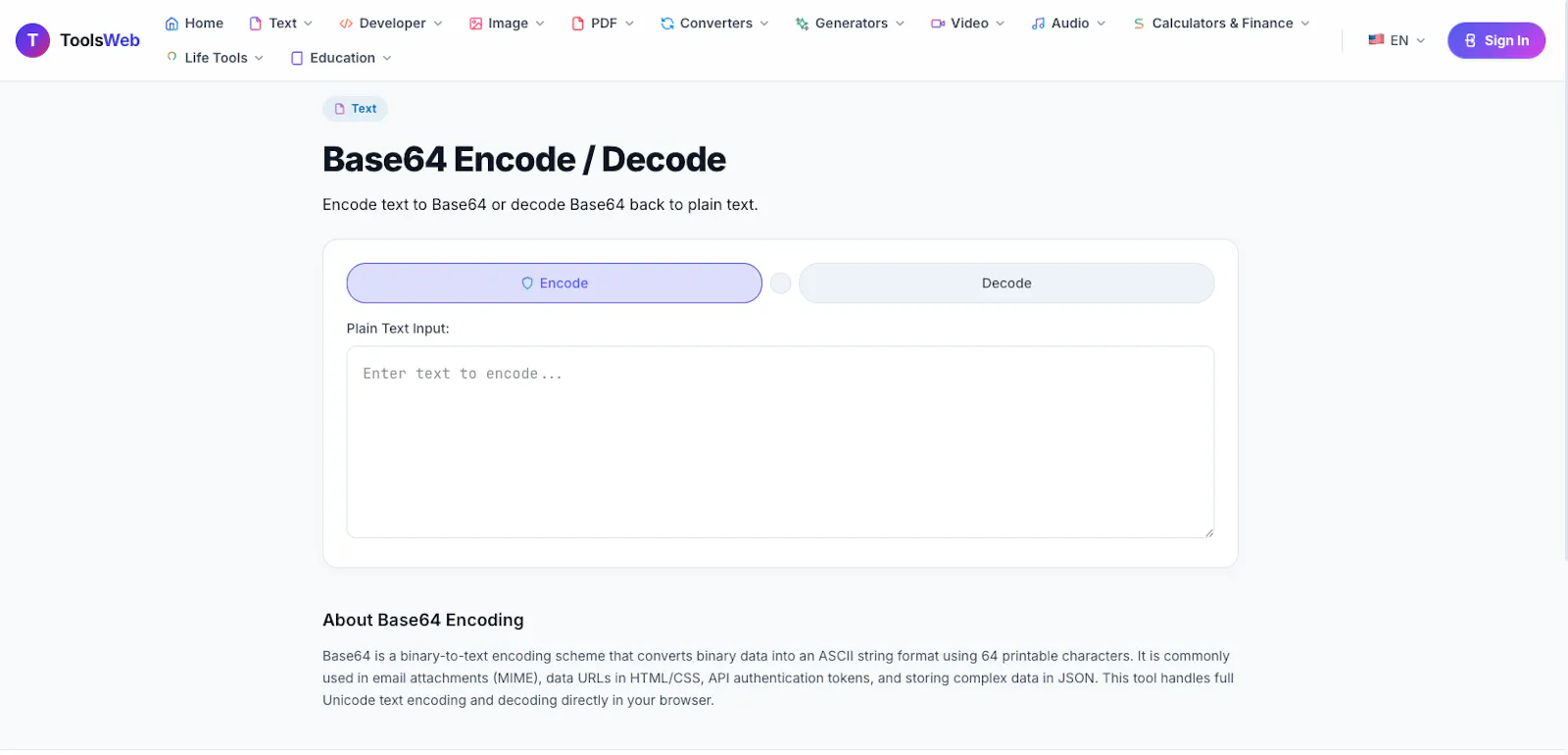
Task: Open the Audio menu label
Action: [1070, 24]
